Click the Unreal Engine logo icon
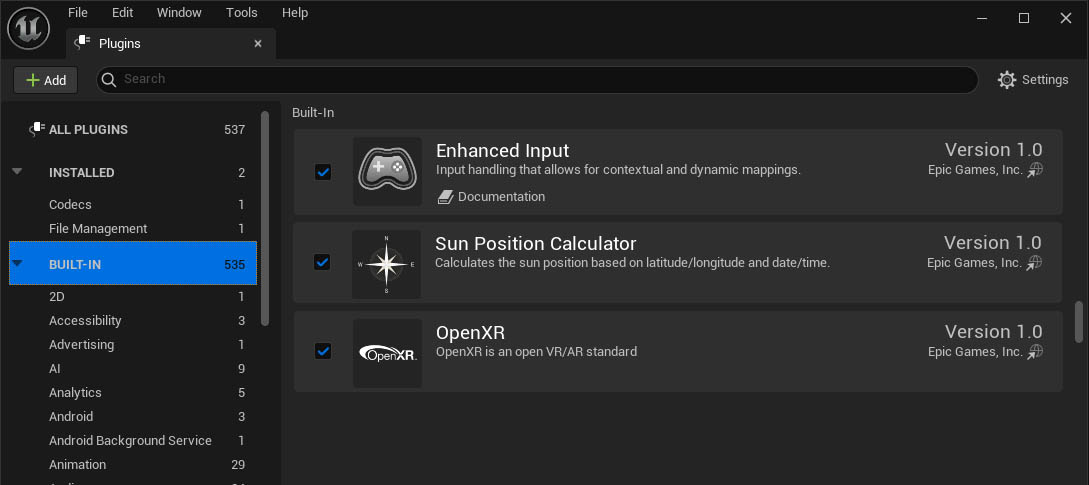Image resolution: width=1089 pixels, height=485 pixels. pos(28,28)
